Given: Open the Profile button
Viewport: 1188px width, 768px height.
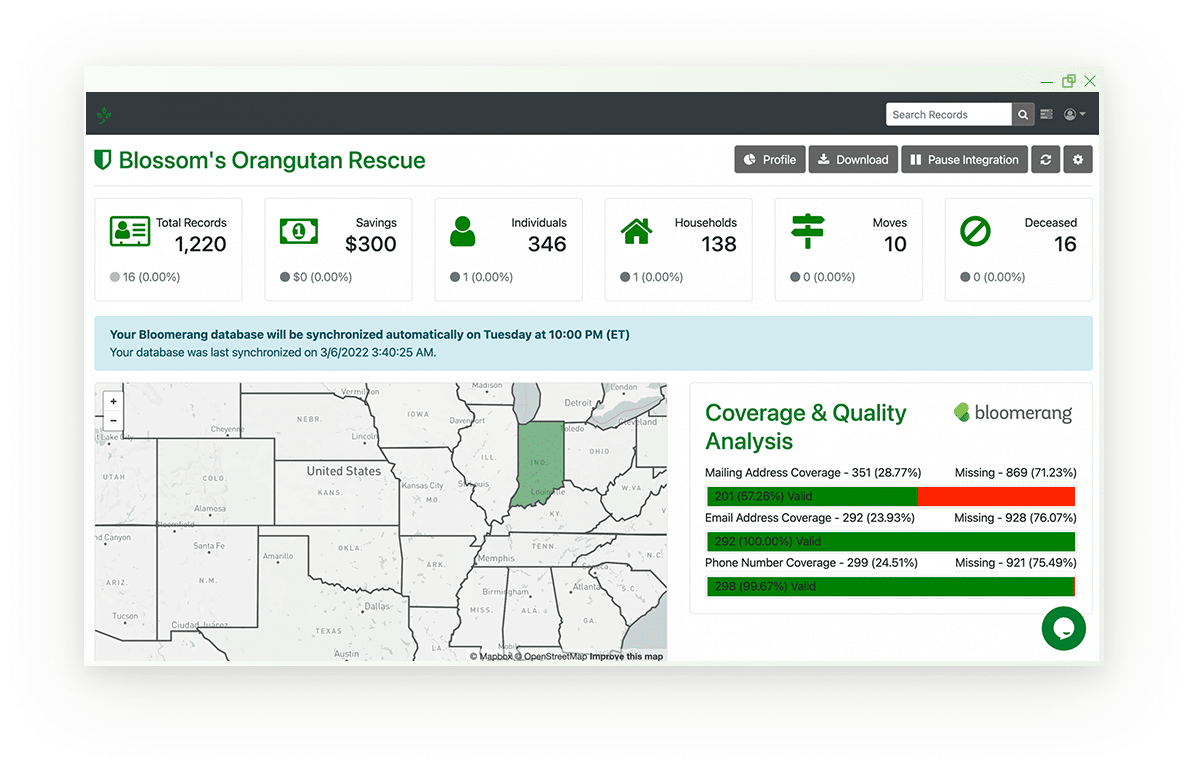Looking at the screenshot, I should [770, 160].
